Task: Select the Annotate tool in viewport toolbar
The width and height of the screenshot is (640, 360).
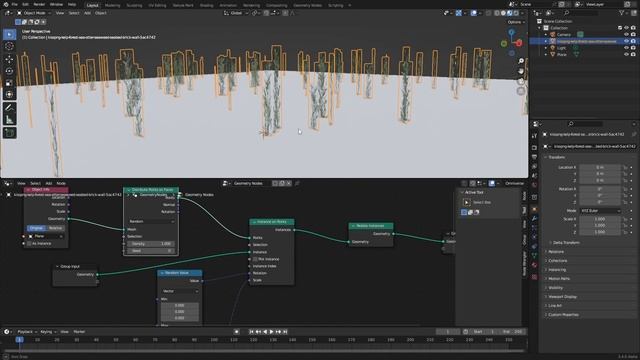Action: (x=9, y=108)
